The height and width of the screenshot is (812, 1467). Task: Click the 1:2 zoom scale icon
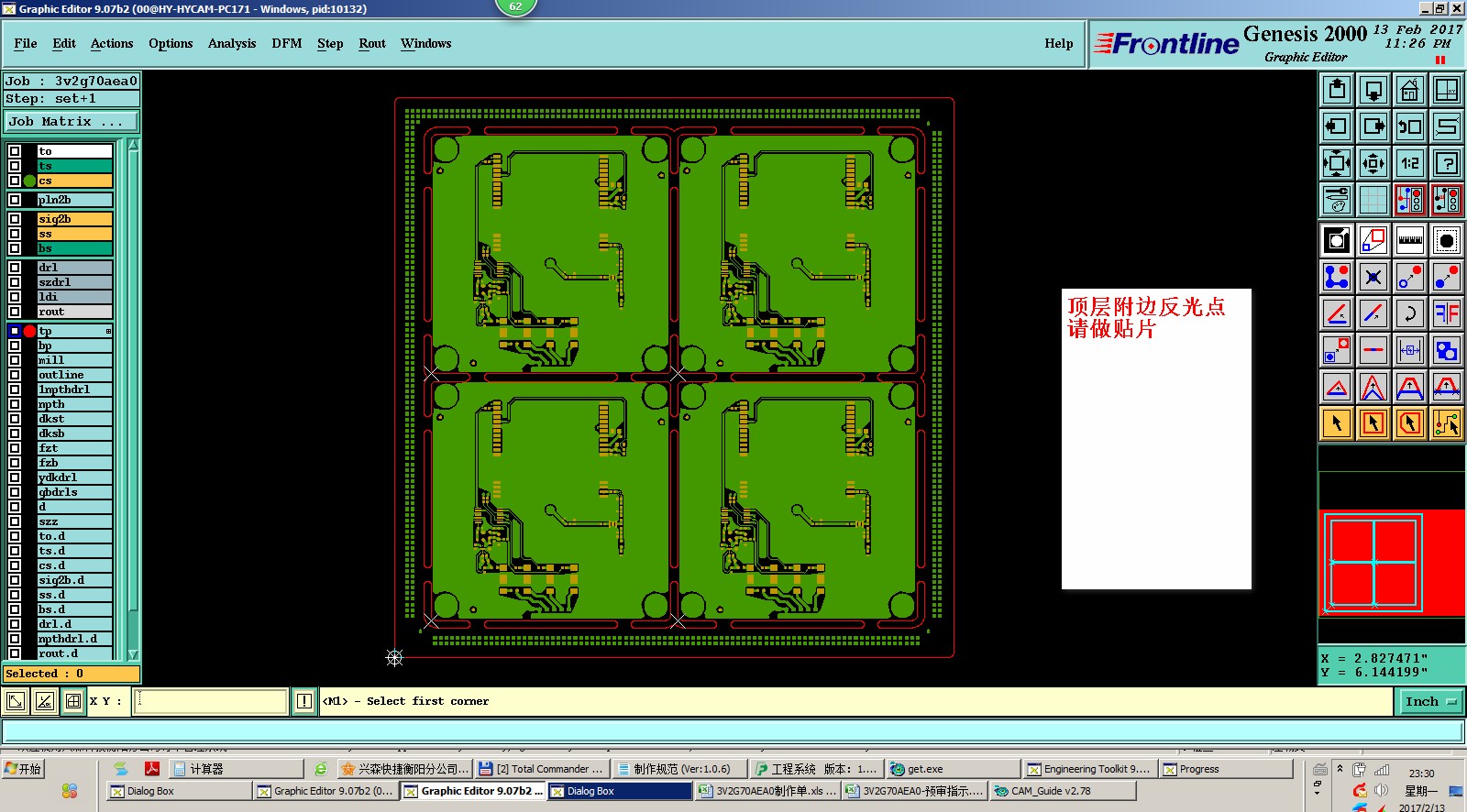(1410, 163)
